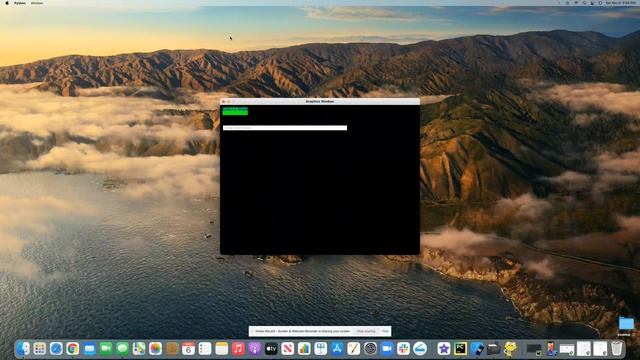Open PyCharm from the dock
640x360 pixels.
pos(460,349)
